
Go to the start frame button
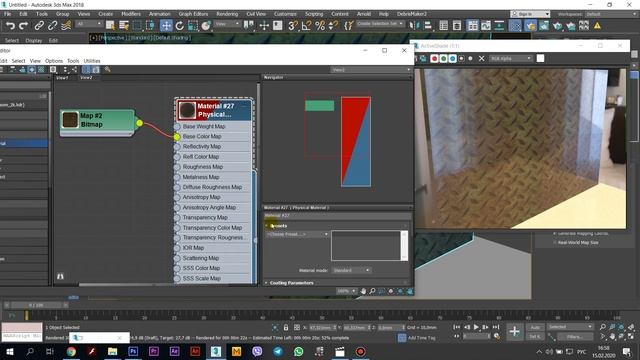coord(457,327)
